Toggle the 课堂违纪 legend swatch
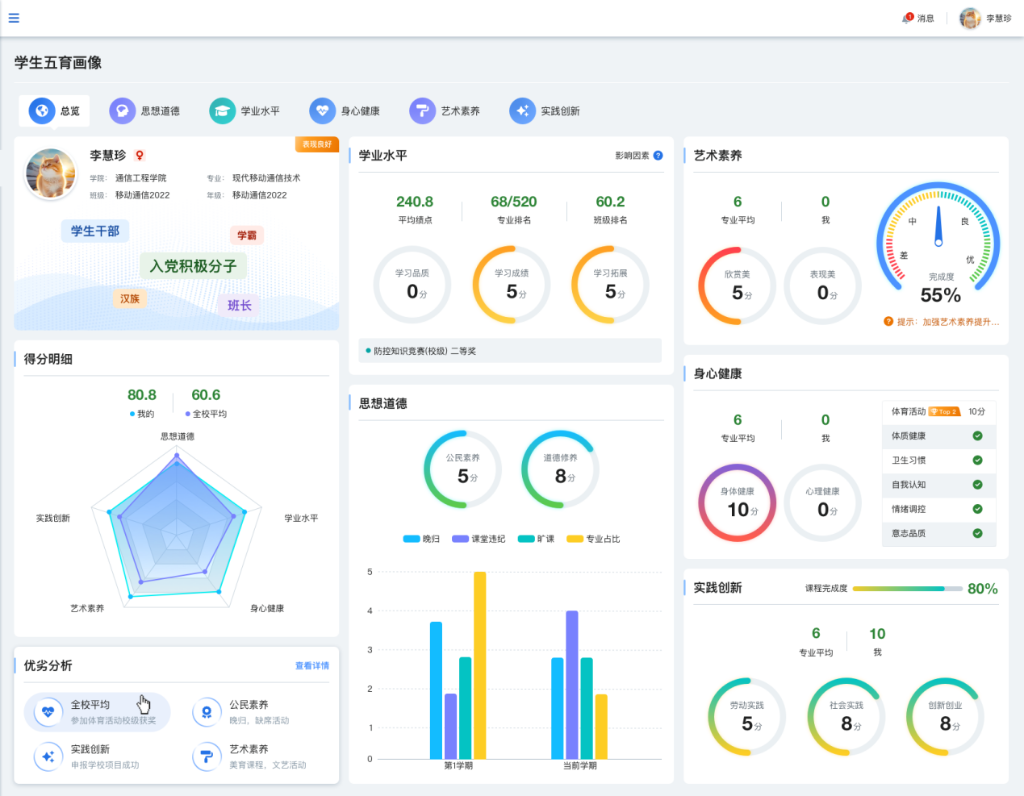Image resolution: width=1024 pixels, height=796 pixels. tap(460, 539)
